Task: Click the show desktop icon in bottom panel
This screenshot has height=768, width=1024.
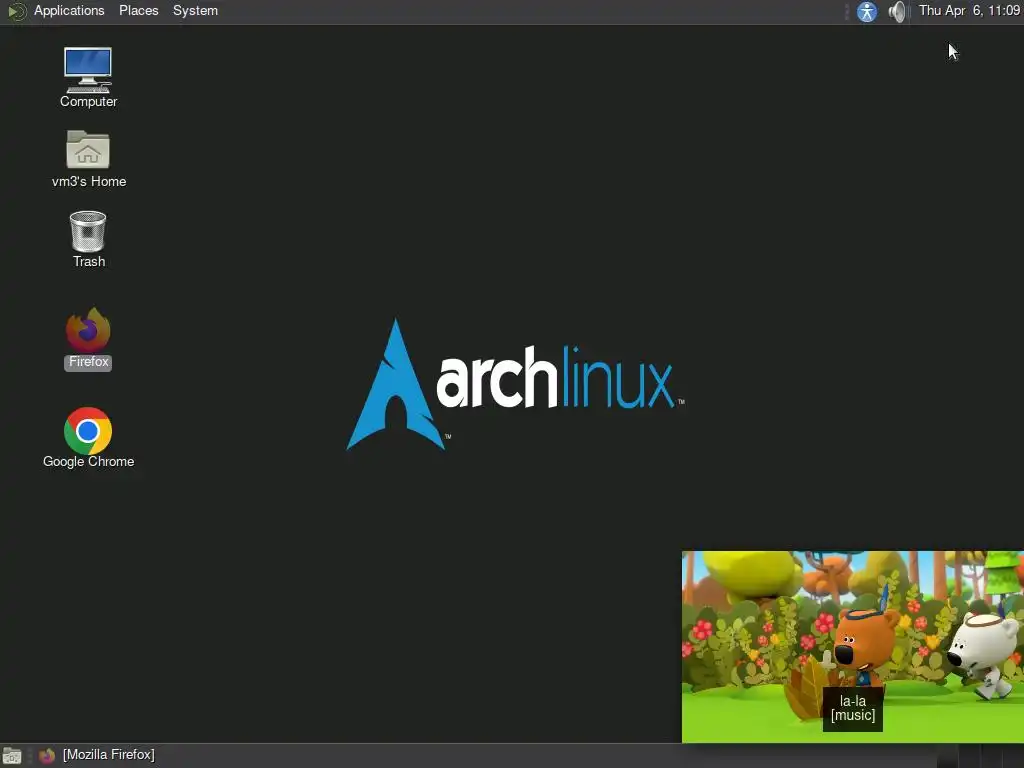Action: (12, 756)
